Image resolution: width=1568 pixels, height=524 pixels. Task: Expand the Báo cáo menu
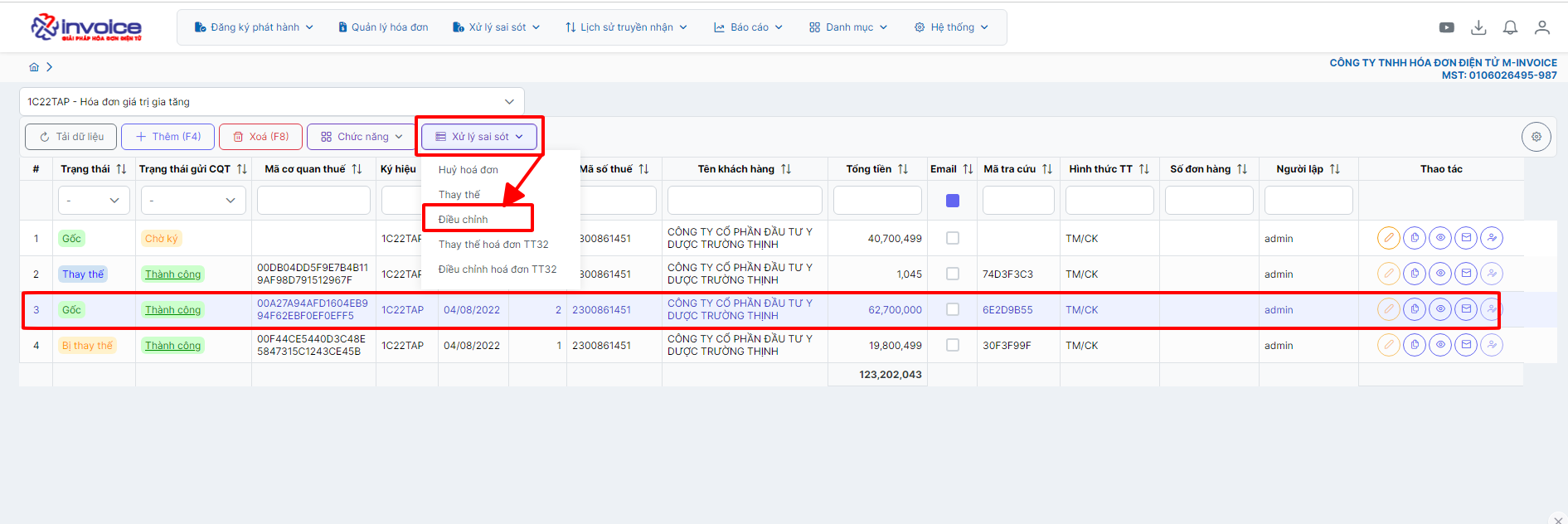pos(748,27)
